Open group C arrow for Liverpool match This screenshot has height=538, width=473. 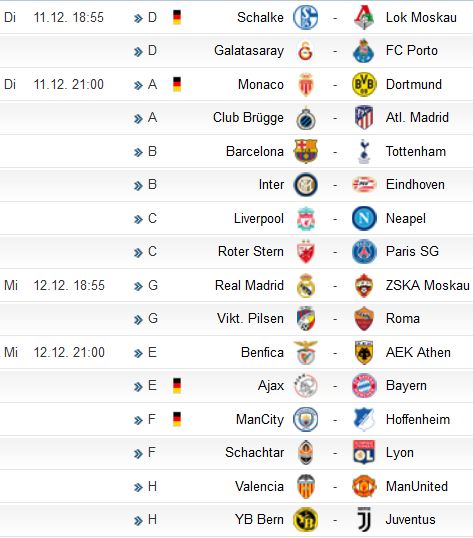pos(138,219)
